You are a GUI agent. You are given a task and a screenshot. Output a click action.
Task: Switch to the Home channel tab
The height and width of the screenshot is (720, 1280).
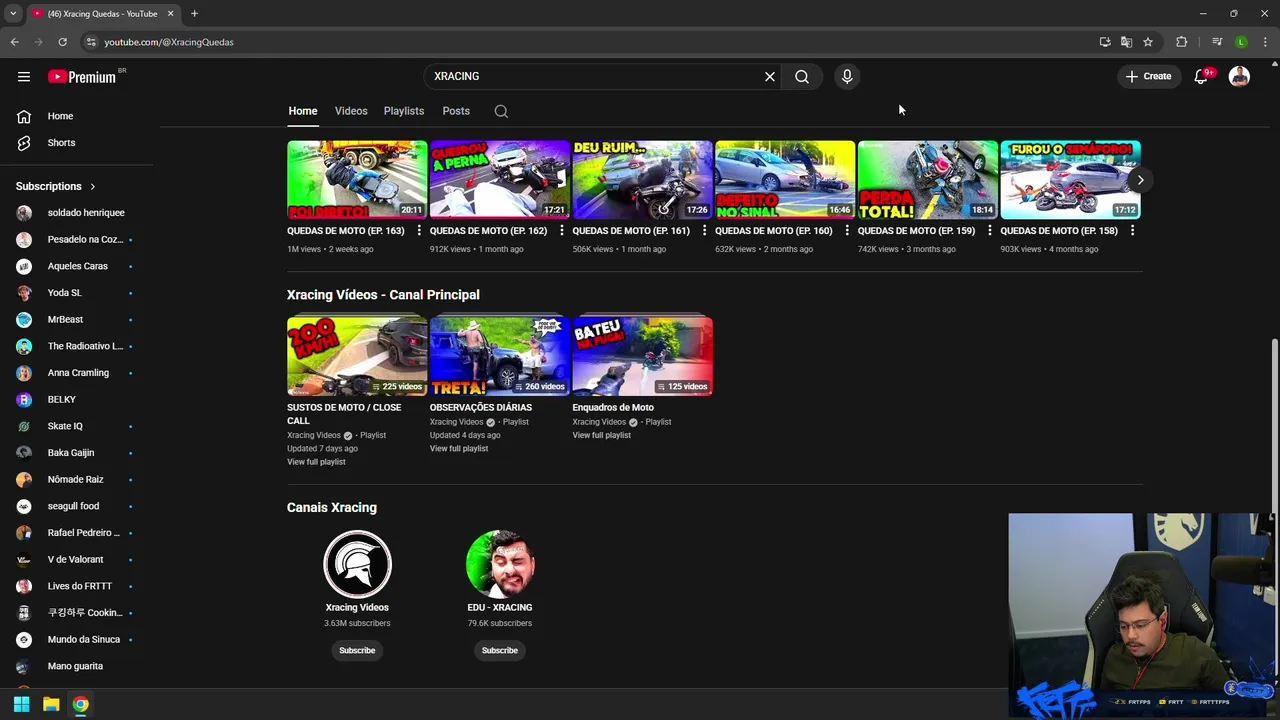tap(303, 111)
